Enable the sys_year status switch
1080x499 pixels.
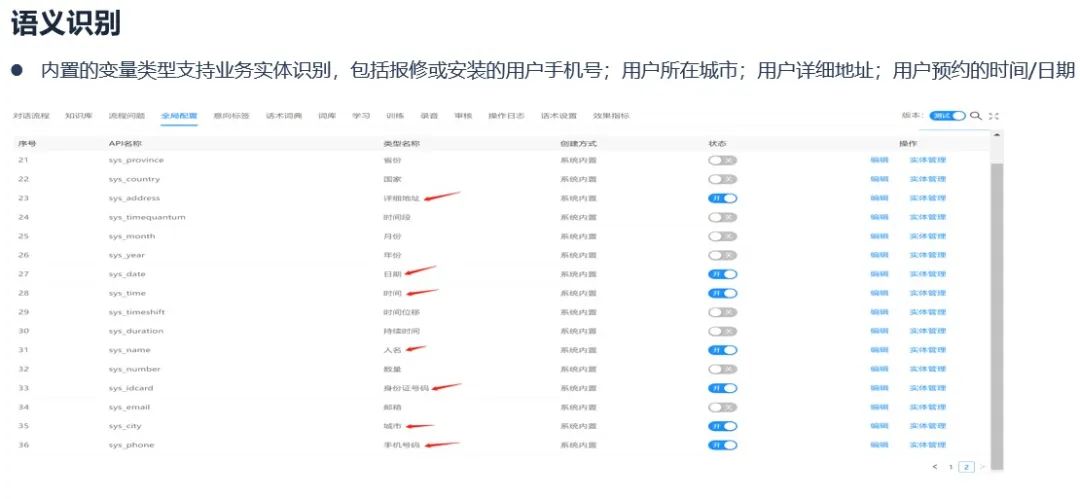723,255
